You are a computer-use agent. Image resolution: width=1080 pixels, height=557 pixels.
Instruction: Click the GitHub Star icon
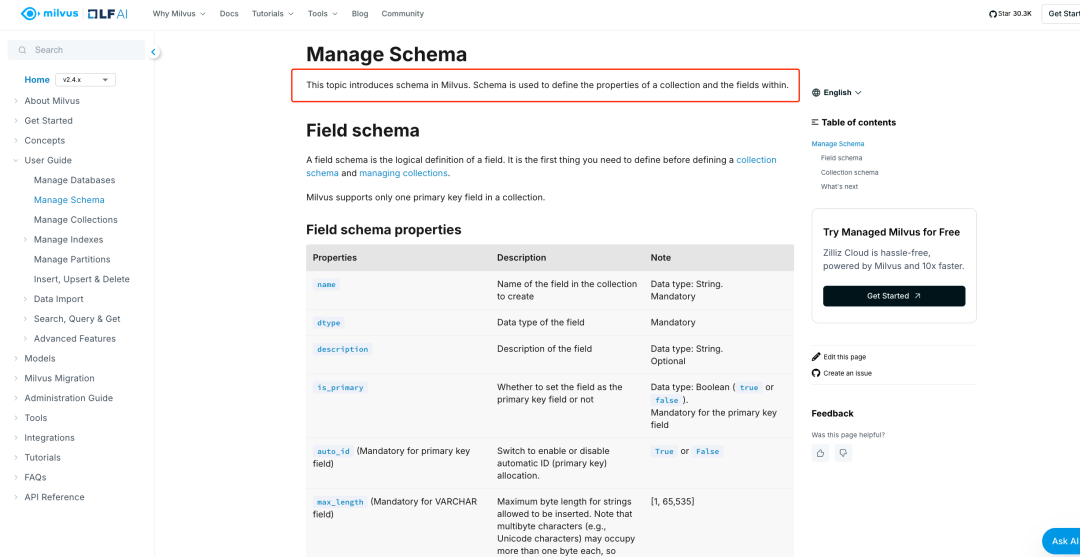click(x=992, y=14)
